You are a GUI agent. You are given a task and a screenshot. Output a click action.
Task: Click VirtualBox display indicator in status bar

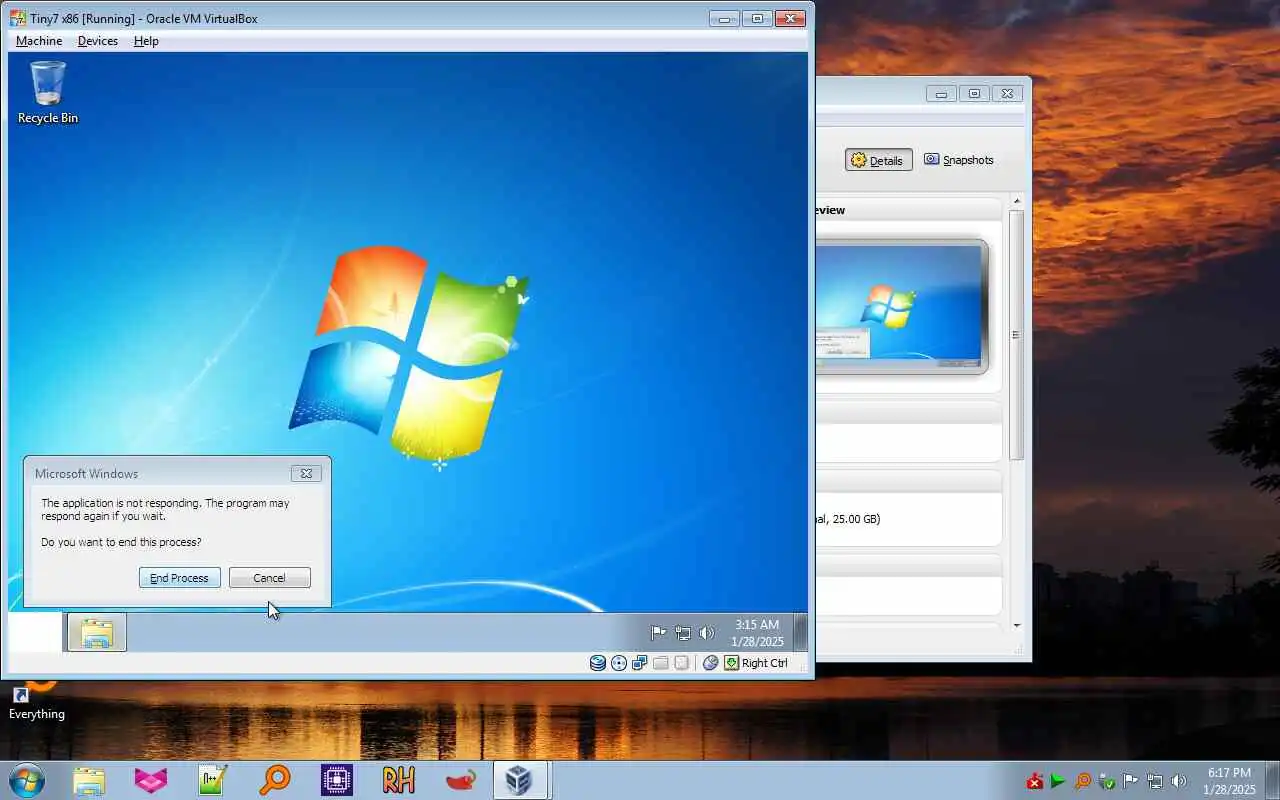point(682,663)
